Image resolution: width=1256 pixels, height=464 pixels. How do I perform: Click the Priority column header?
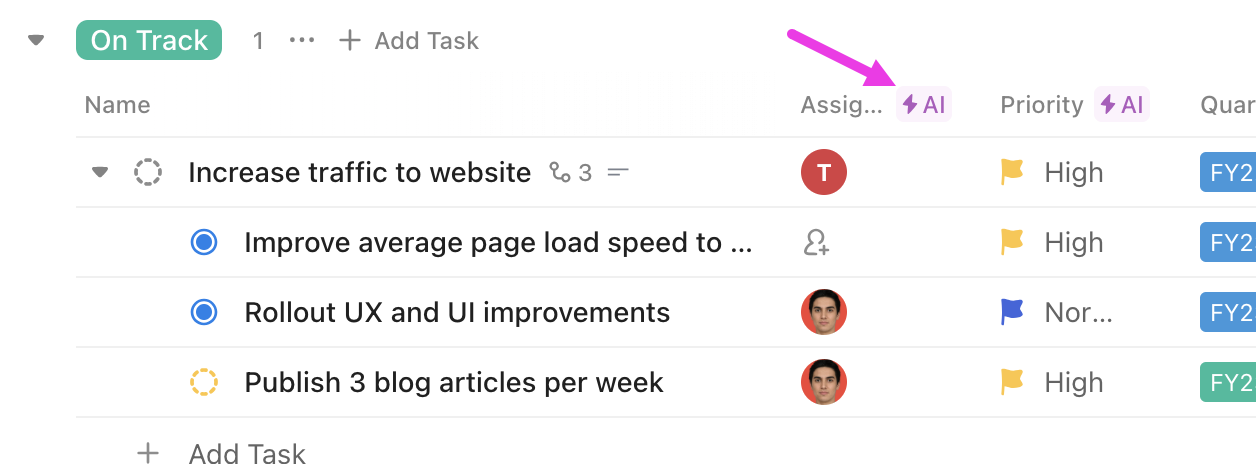[x=1042, y=105]
